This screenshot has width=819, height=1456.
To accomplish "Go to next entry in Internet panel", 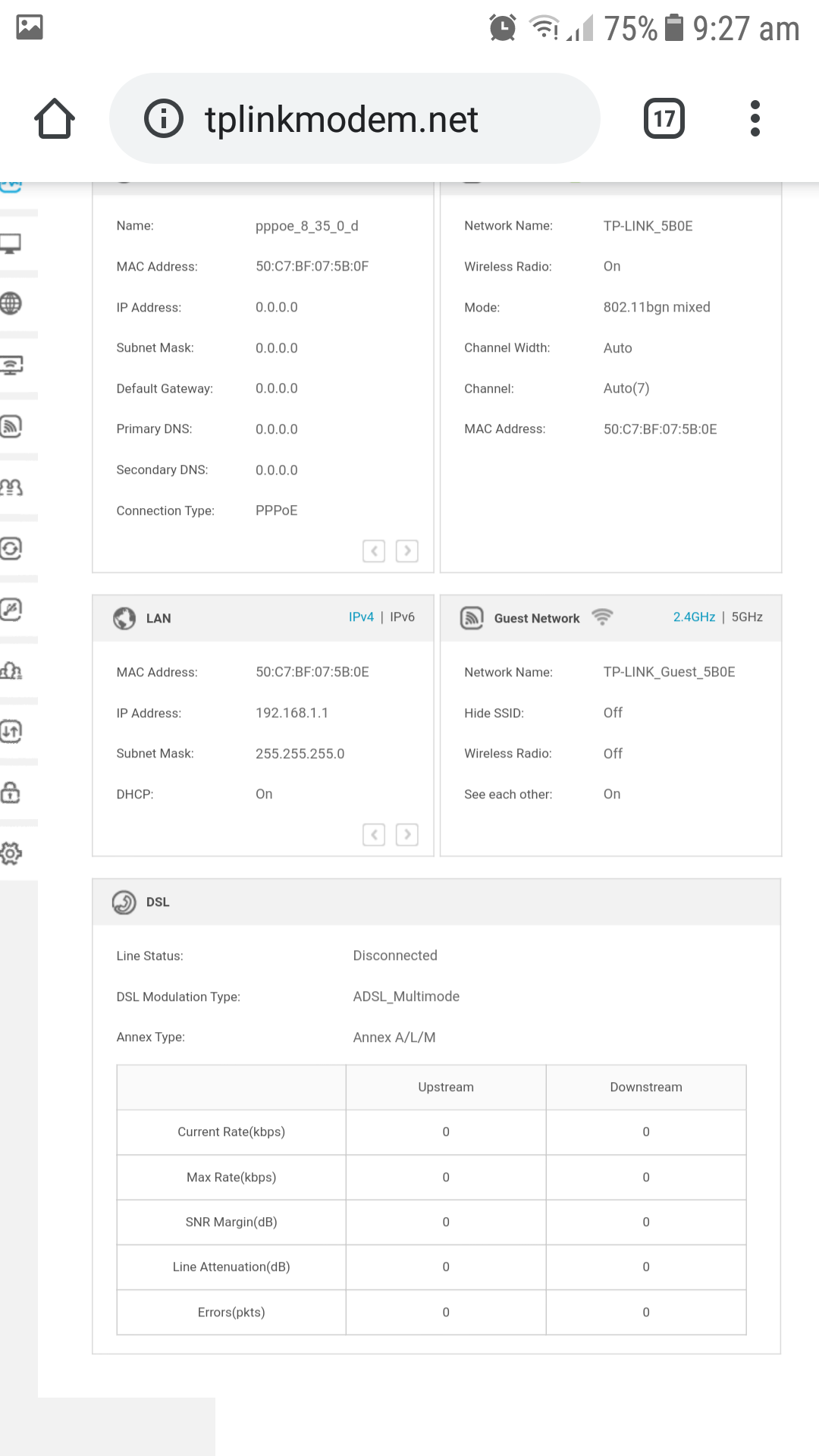I will pyautogui.click(x=407, y=551).
